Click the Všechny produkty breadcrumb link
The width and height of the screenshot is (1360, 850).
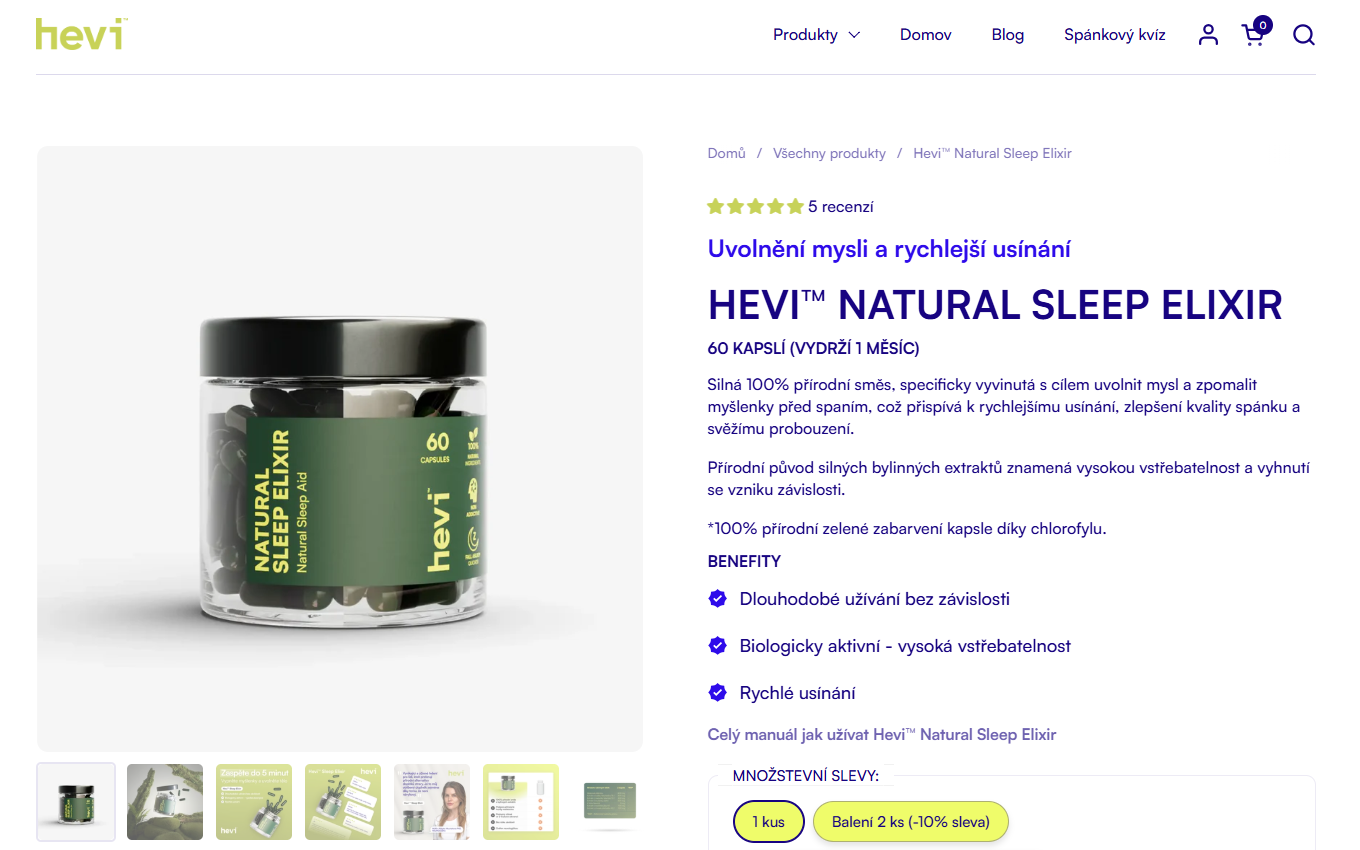click(829, 154)
